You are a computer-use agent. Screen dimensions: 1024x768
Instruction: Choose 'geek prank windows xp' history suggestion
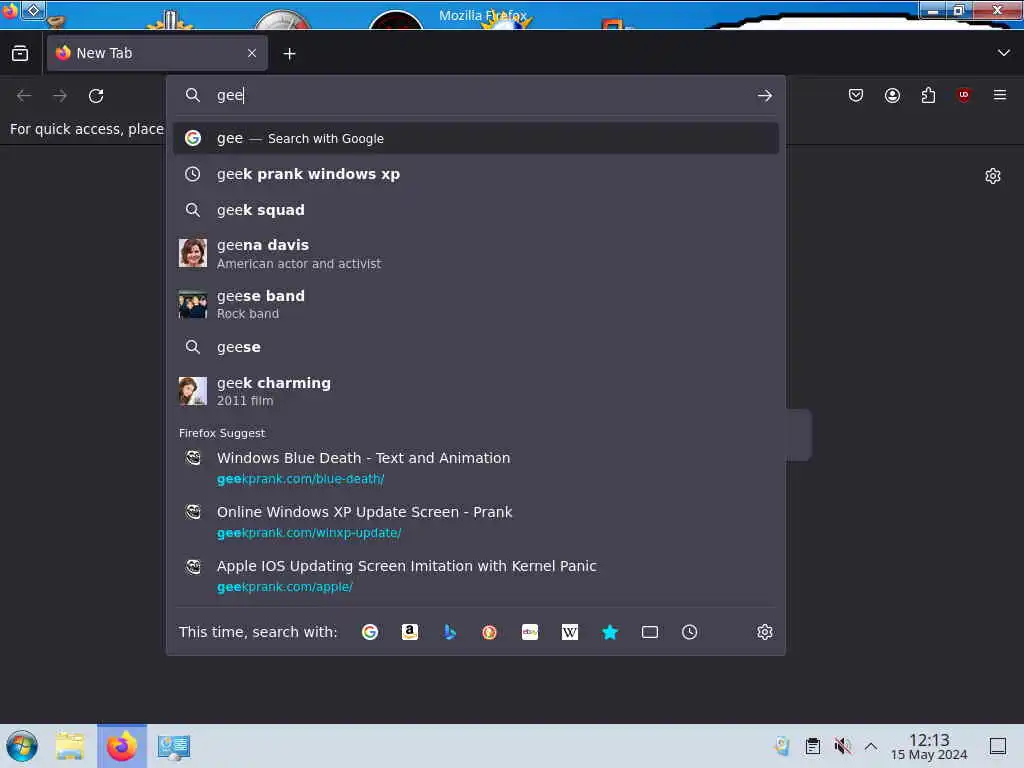[x=475, y=174]
